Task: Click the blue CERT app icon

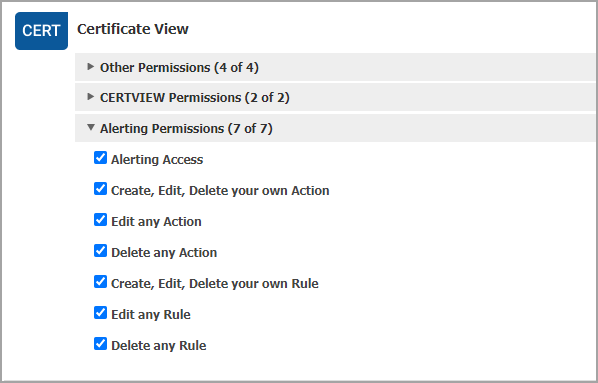Action: point(41,31)
